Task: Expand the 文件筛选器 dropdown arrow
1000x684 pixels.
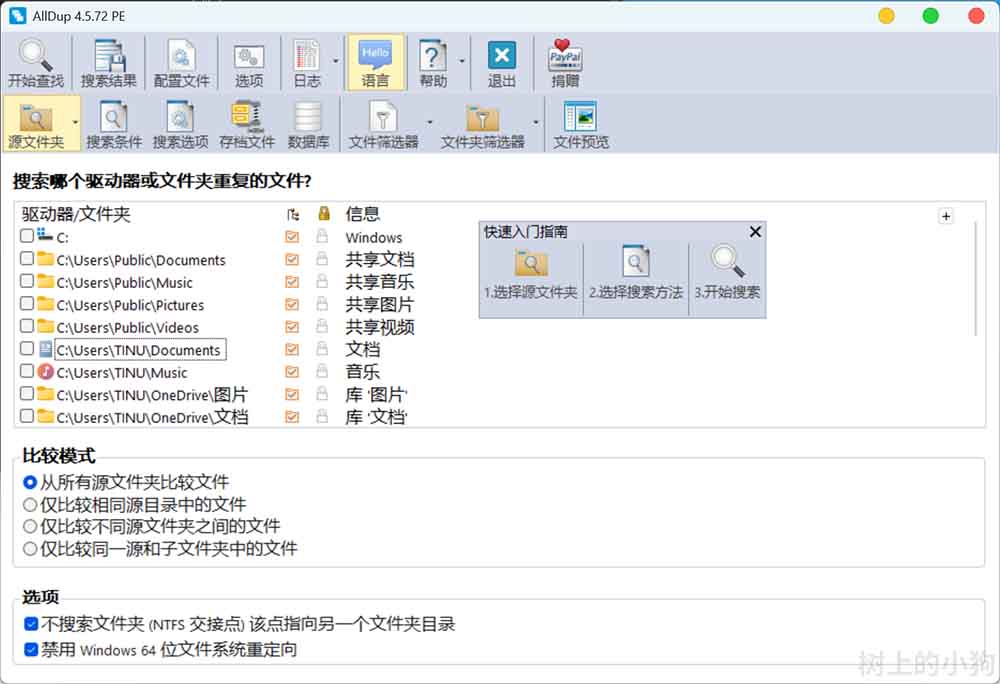Action: click(x=430, y=123)
